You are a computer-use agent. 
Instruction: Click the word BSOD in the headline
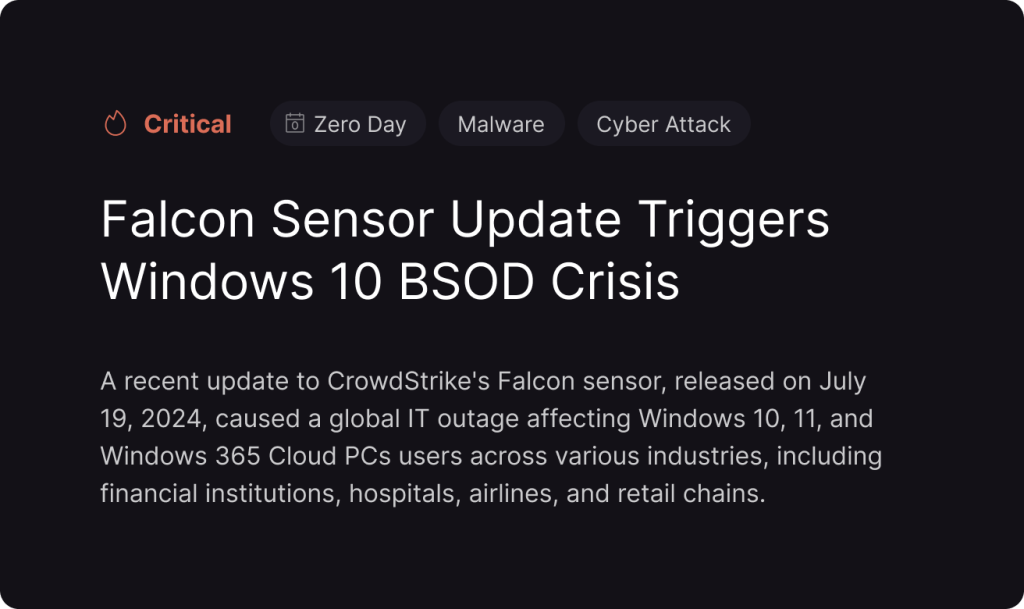[x=466, y=282]
